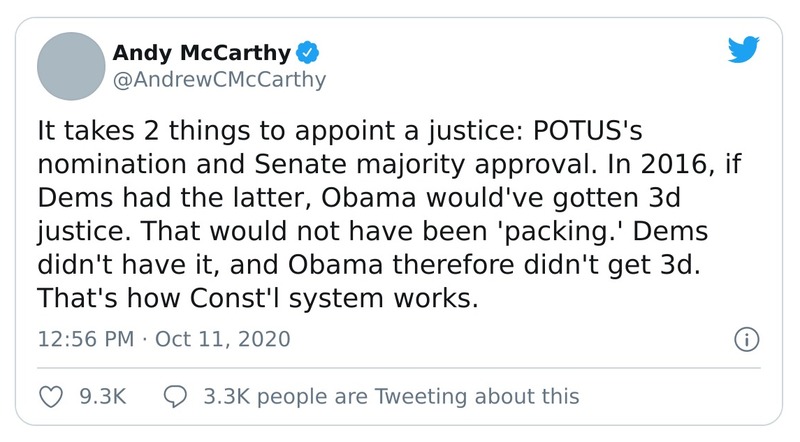Click the reply speech bubble icon
800x442 pixels.
tap(174, 396)
